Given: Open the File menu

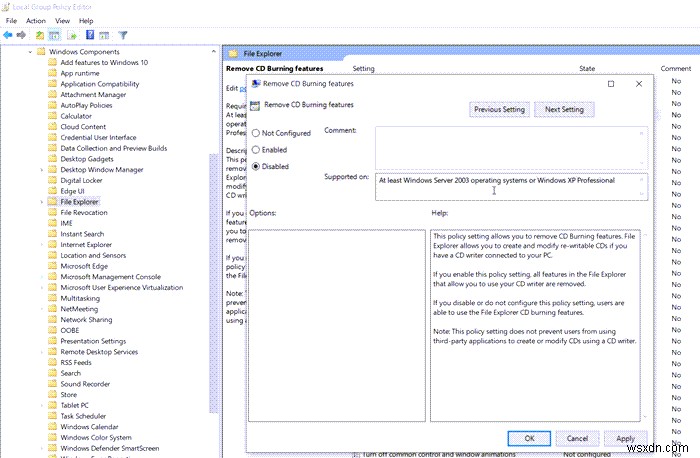Looking at the screenshot, I should coord(11,21).
